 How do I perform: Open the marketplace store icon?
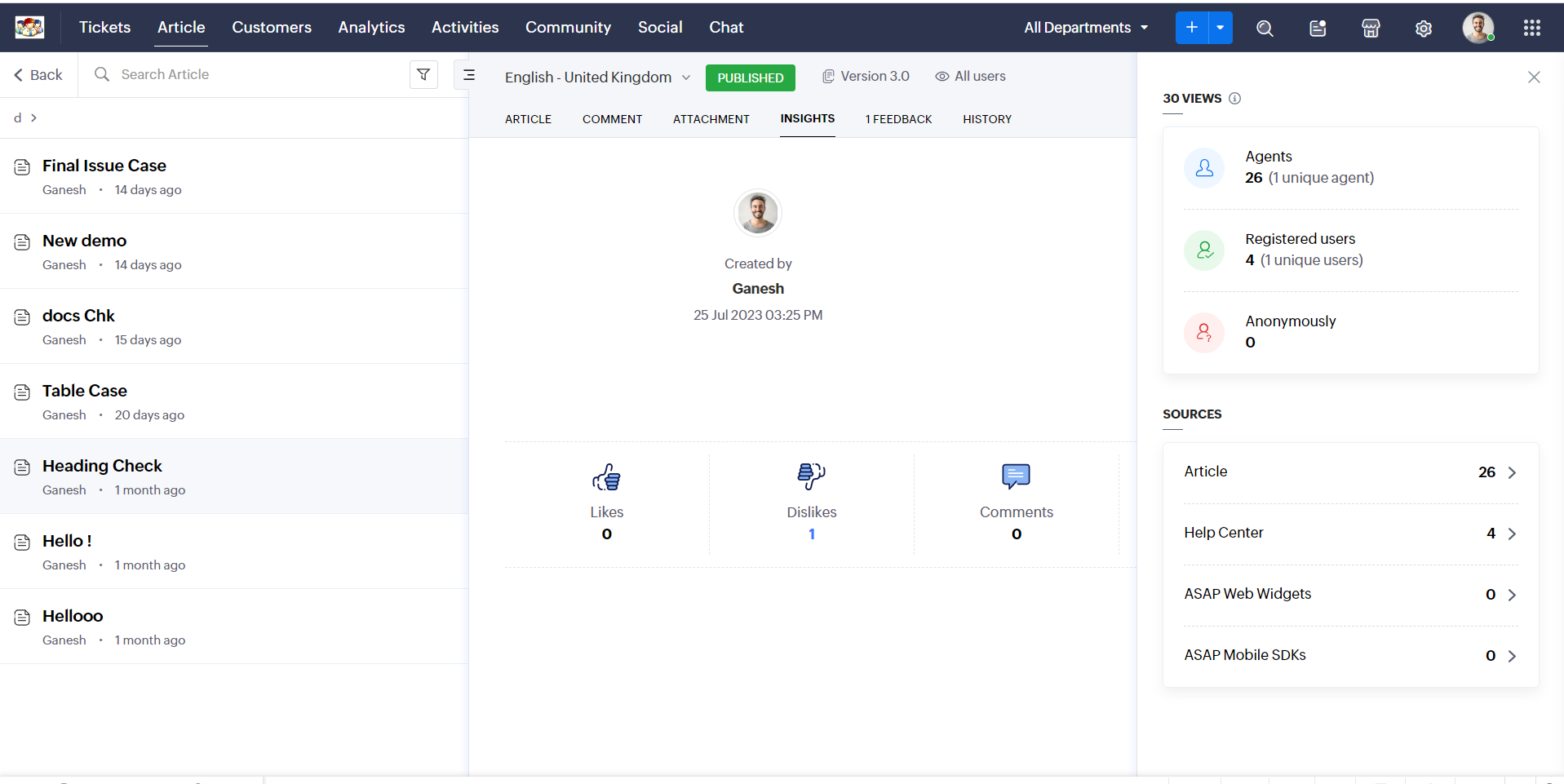point(1371,29)
